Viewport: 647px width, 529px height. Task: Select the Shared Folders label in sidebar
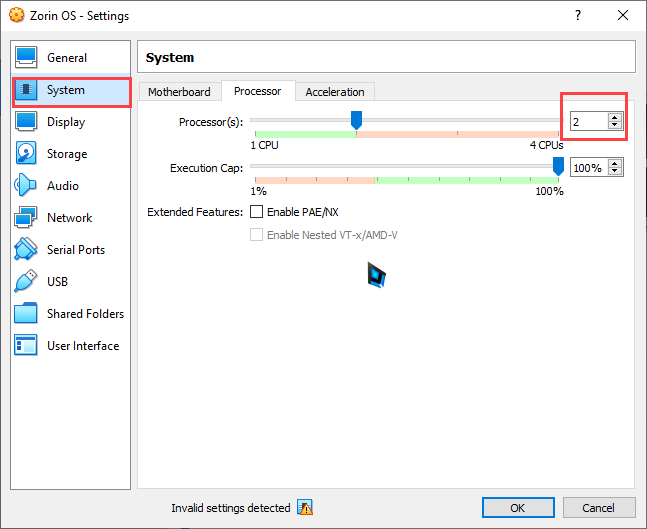coord(85,314)
